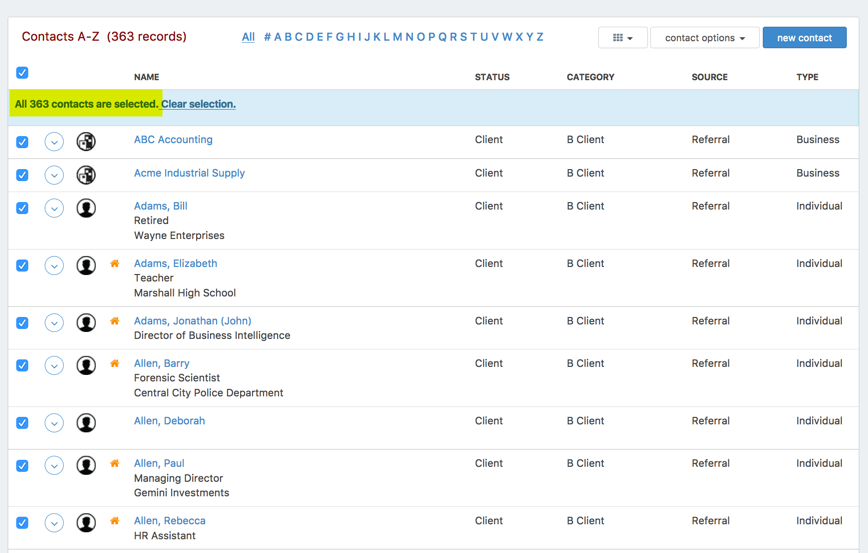Screen dimensions: 868x553
Task: Click the orange house icon beside Adams, Elizabeth
Action: click(x=115, y=263)
